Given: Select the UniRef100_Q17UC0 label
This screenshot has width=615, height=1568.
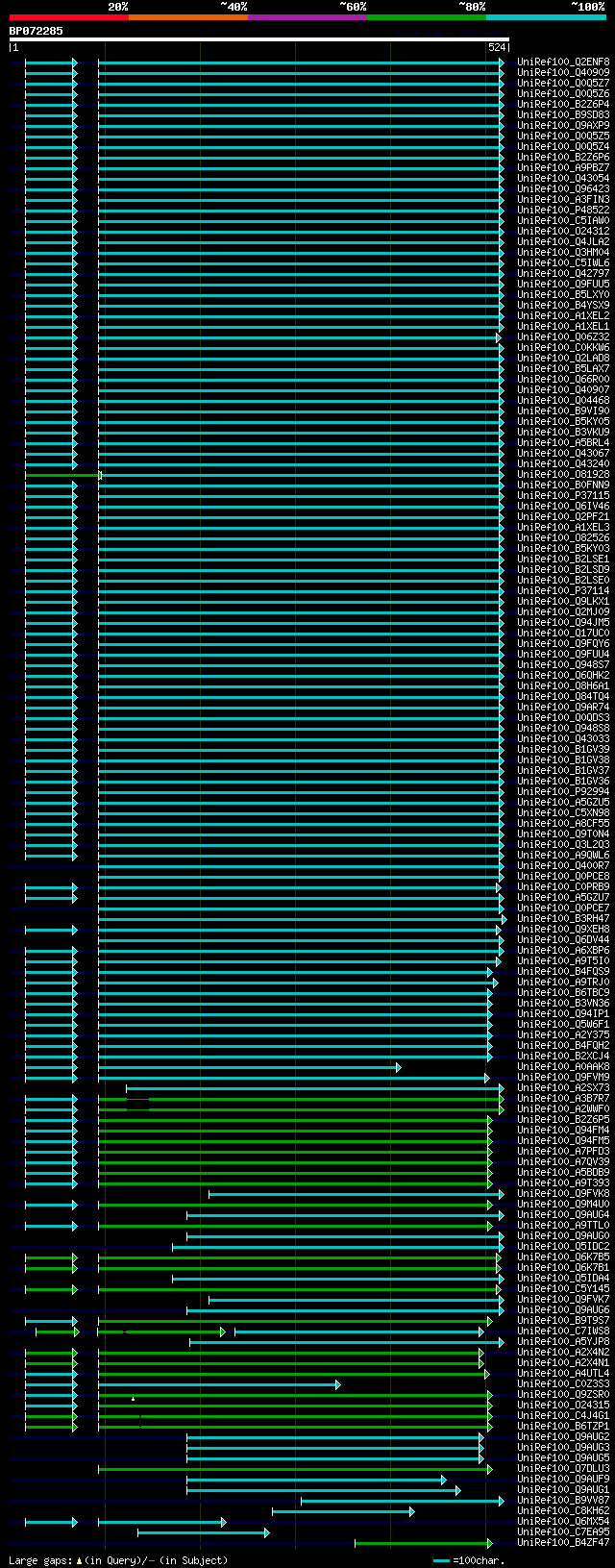Looking at the screenshot, I should point(563,633).
